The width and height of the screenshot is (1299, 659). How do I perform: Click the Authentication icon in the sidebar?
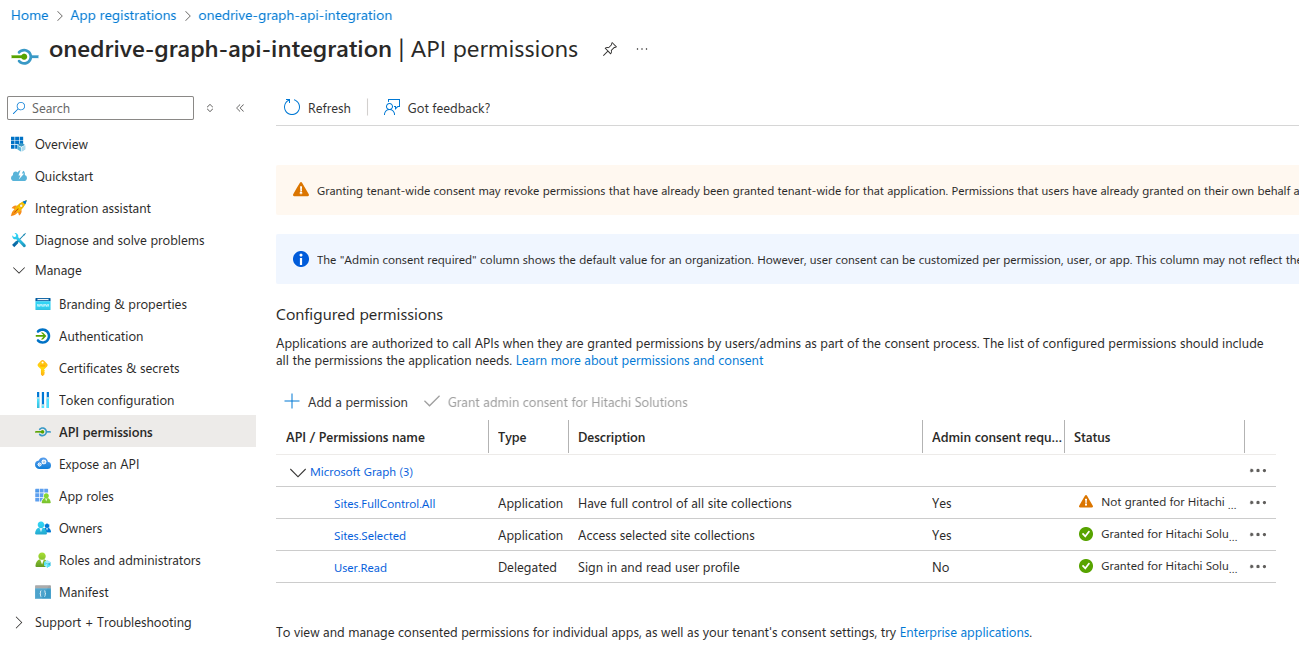(x=42, y=336)
